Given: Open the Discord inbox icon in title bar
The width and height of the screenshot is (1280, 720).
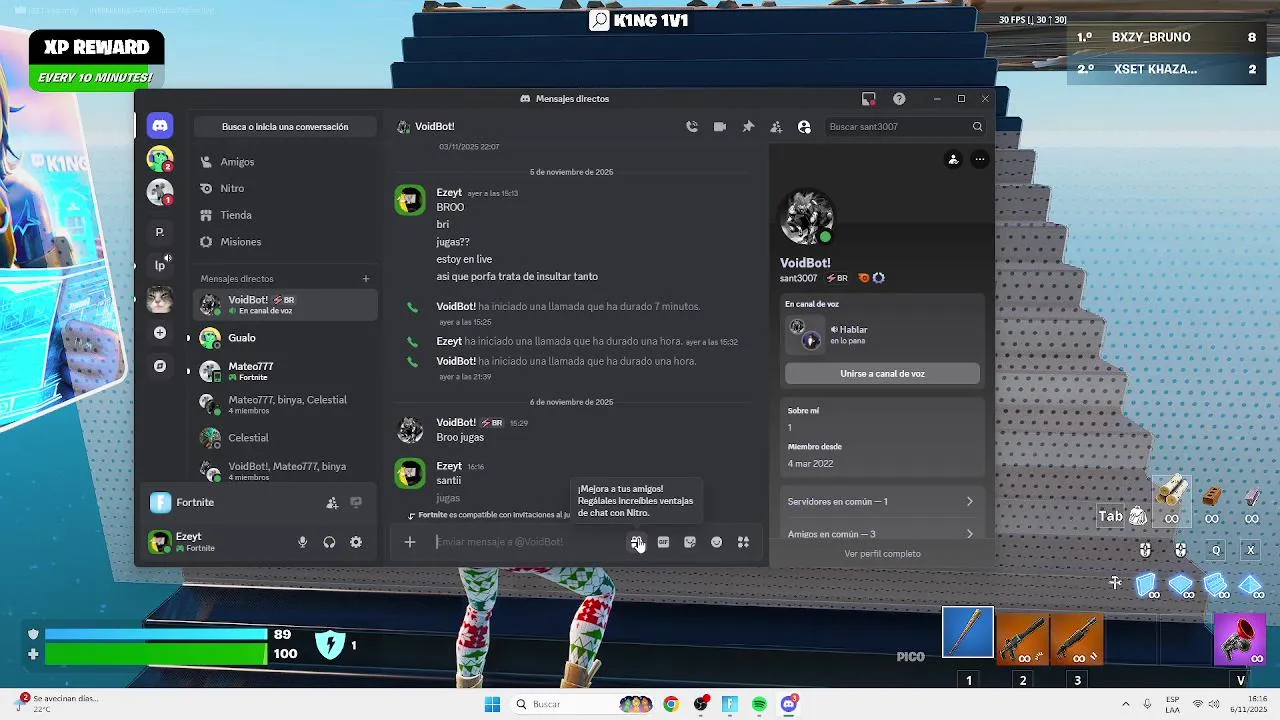Looking at the screenshot, I should (x=868, y=99).
